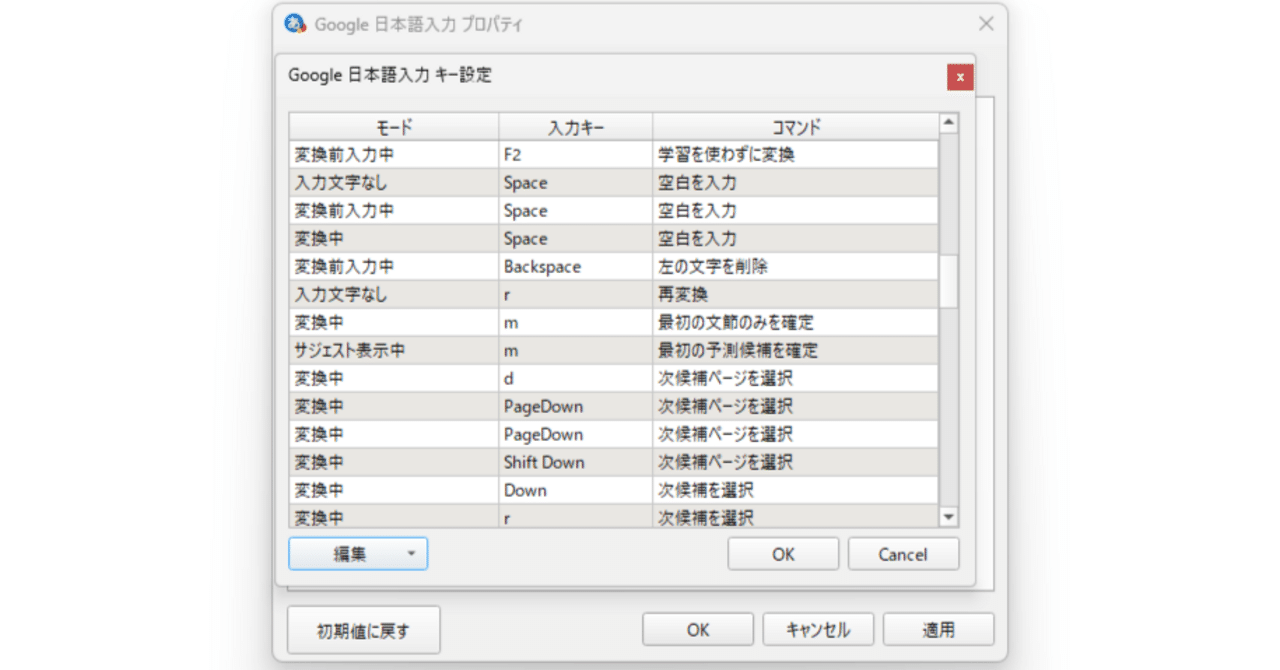Close the key settings dialog via red x icon

959,76
